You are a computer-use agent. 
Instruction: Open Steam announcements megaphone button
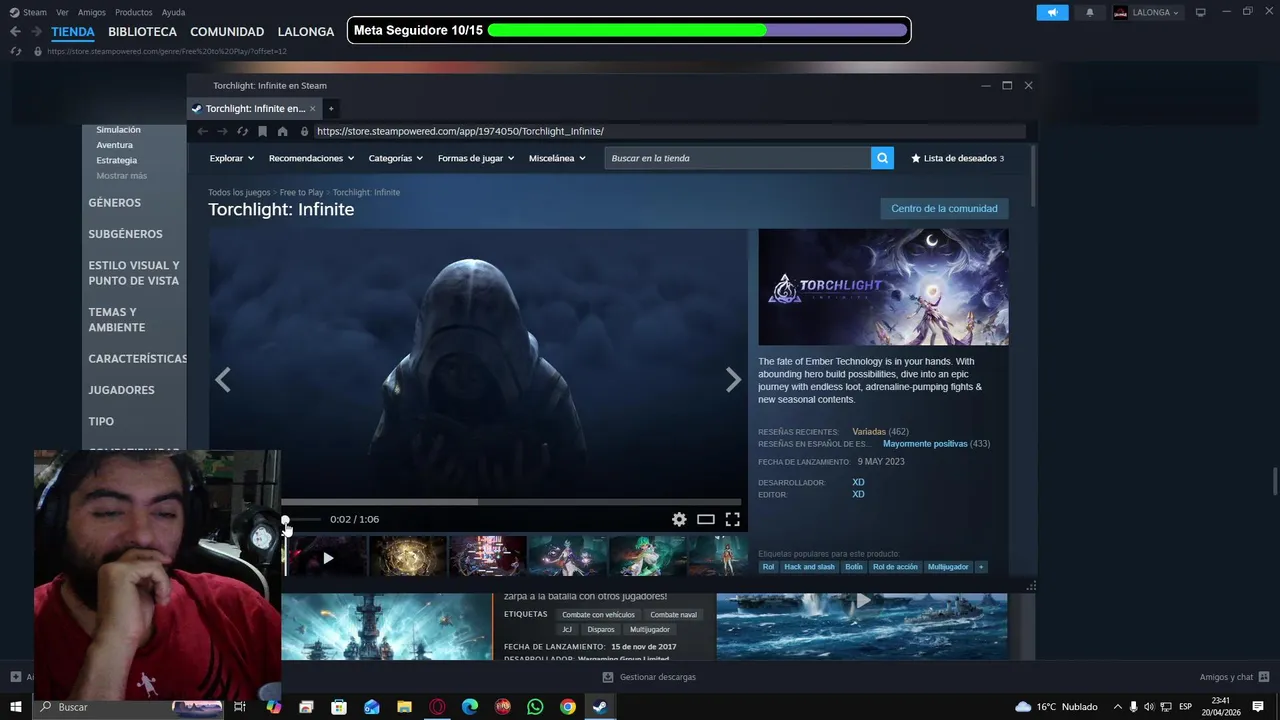click(x=1052, y=12)
